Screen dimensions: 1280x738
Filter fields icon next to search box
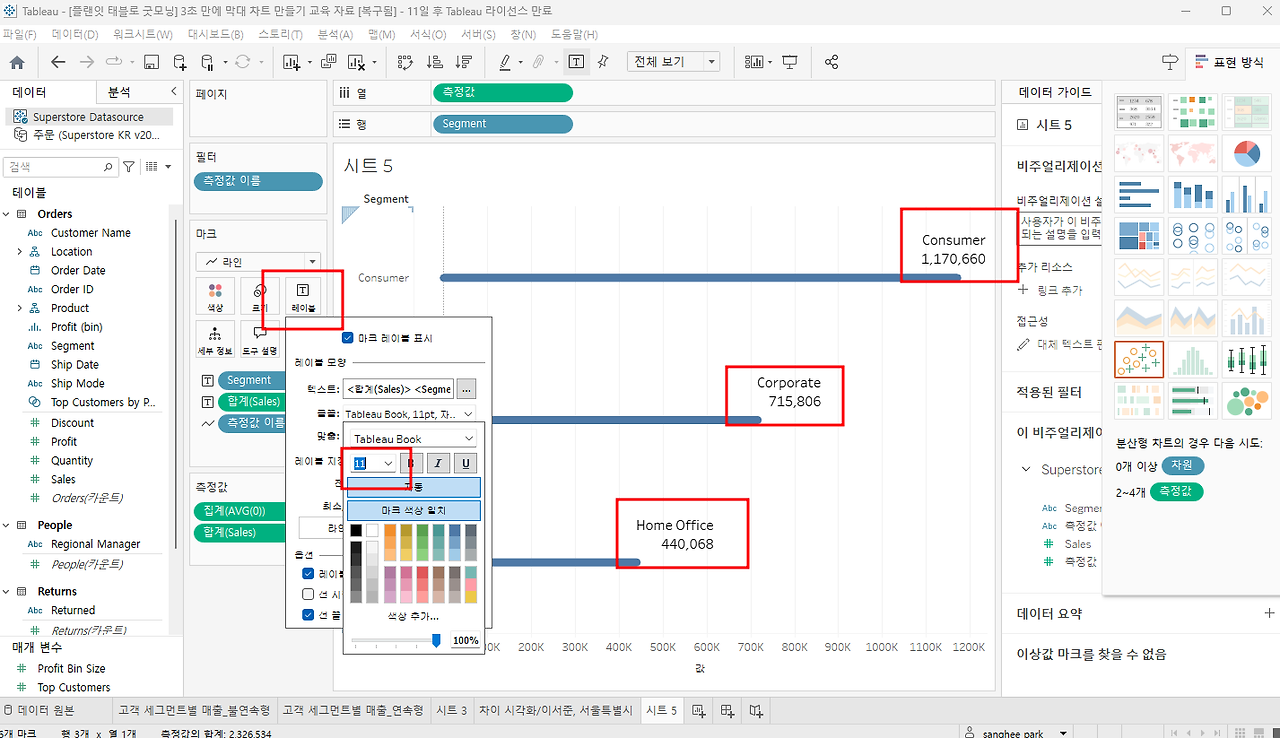pos(129,167)
